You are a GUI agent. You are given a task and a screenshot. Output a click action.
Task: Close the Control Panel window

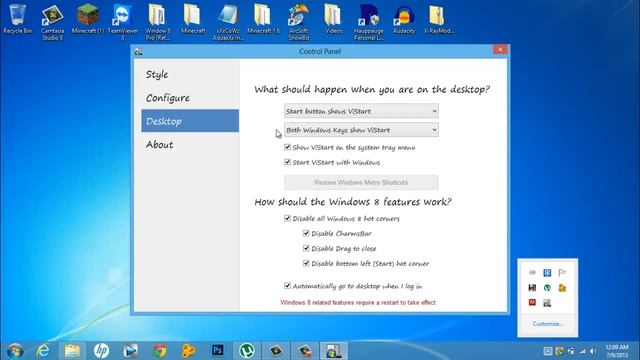click(x=500, y=50)
